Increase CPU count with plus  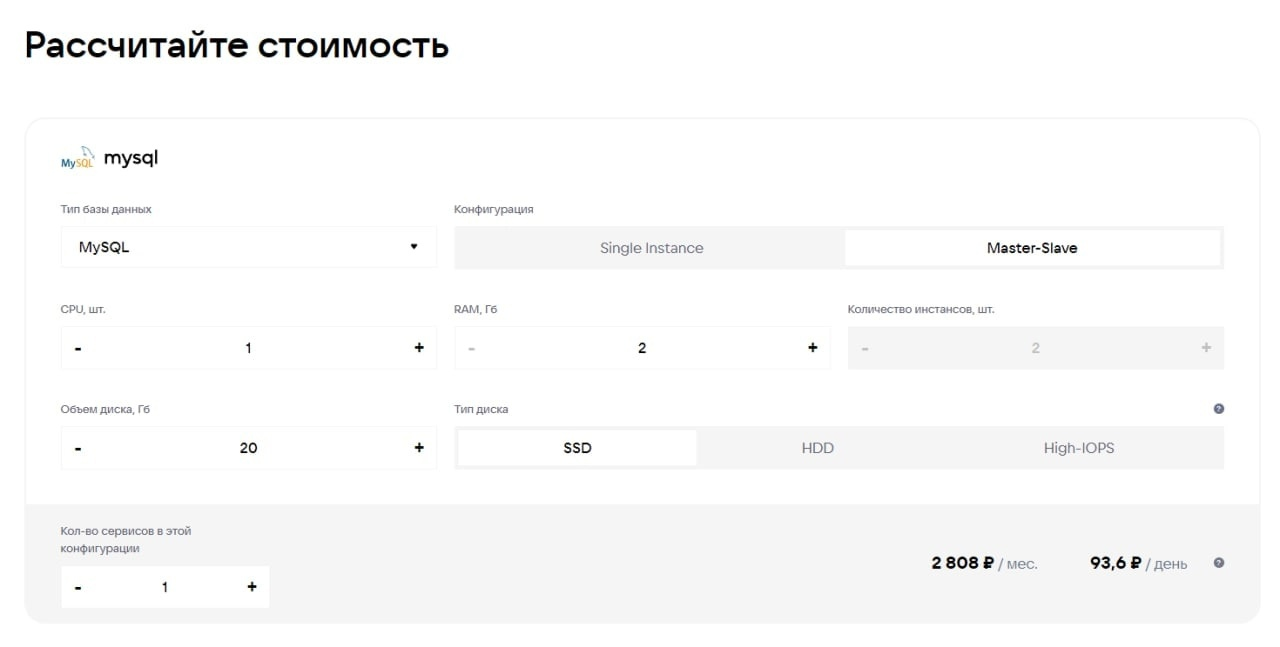pyautogui.click(x=419, y=348)
